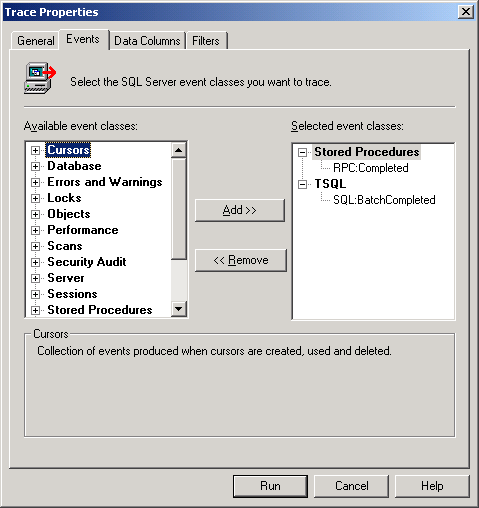Expand Errors and Warnings category
The height and width of the screenshot is (508, 479).
35,182
